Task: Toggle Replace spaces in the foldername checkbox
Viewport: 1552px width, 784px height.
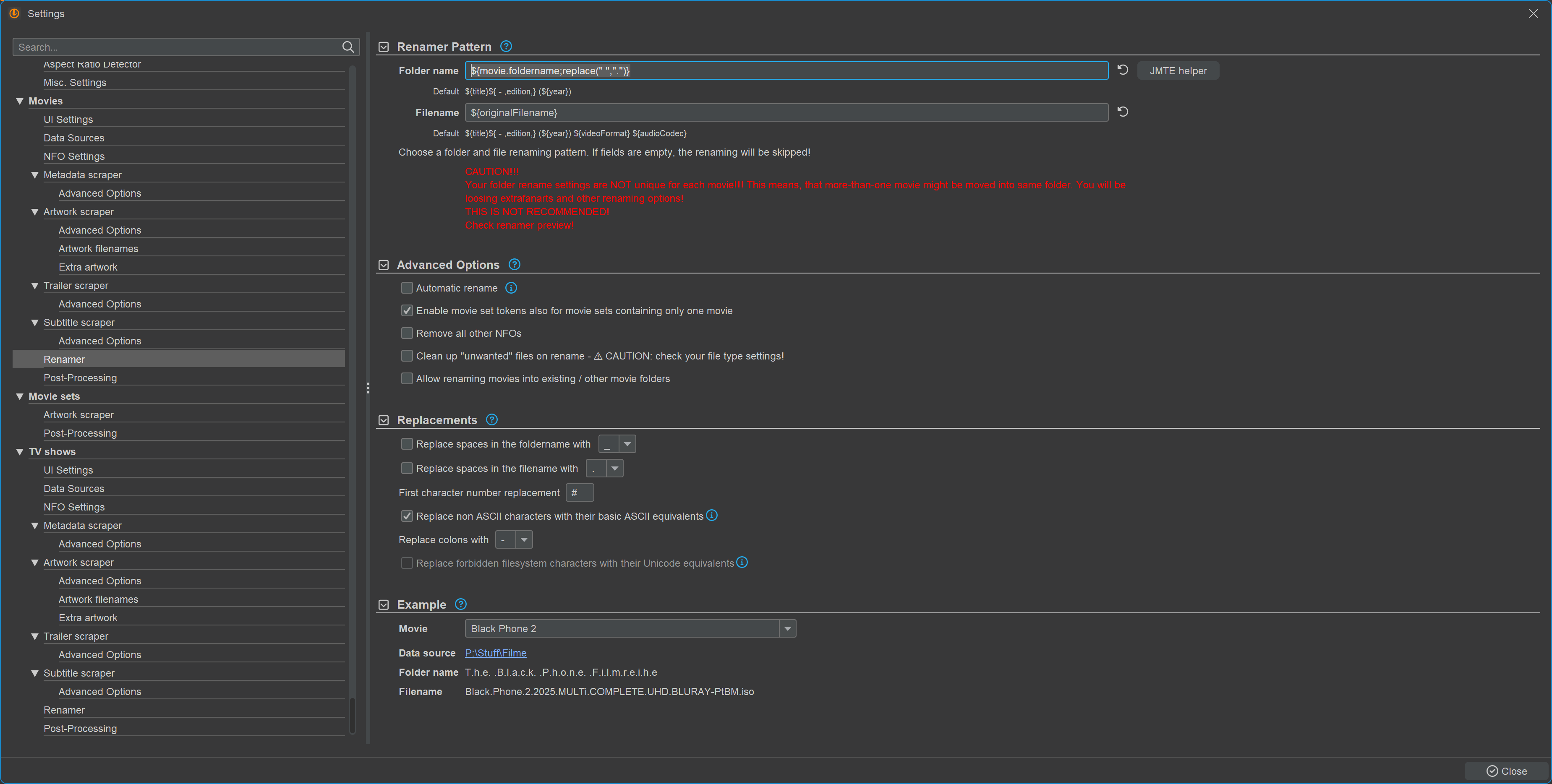Action: point(407,444)
